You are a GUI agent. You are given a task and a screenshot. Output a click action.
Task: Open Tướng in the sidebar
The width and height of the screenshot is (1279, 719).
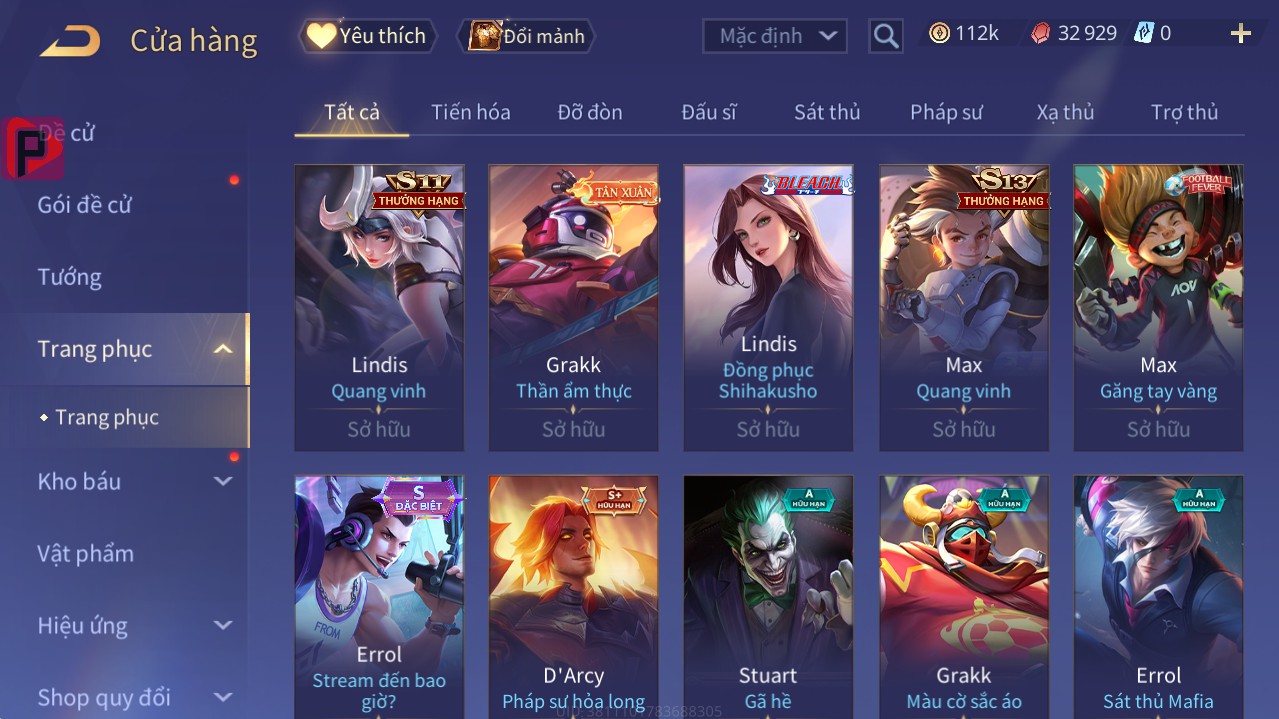click(70, 277)
